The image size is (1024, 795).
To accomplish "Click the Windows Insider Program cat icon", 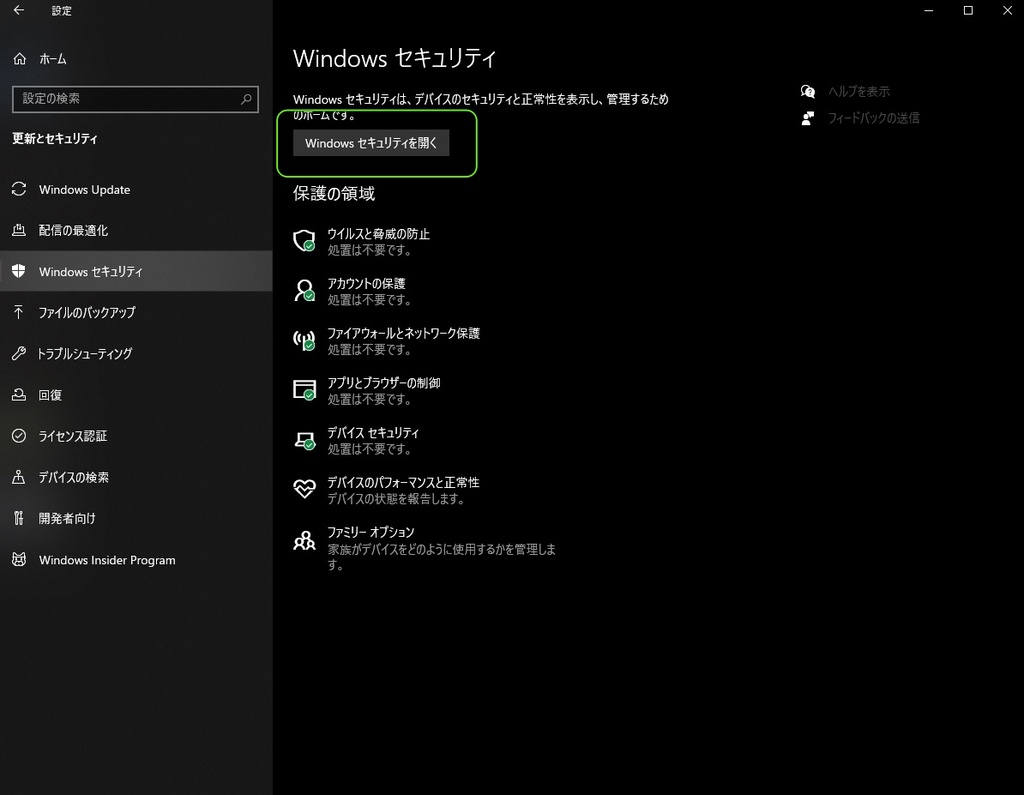I will [x=19, y=560].
